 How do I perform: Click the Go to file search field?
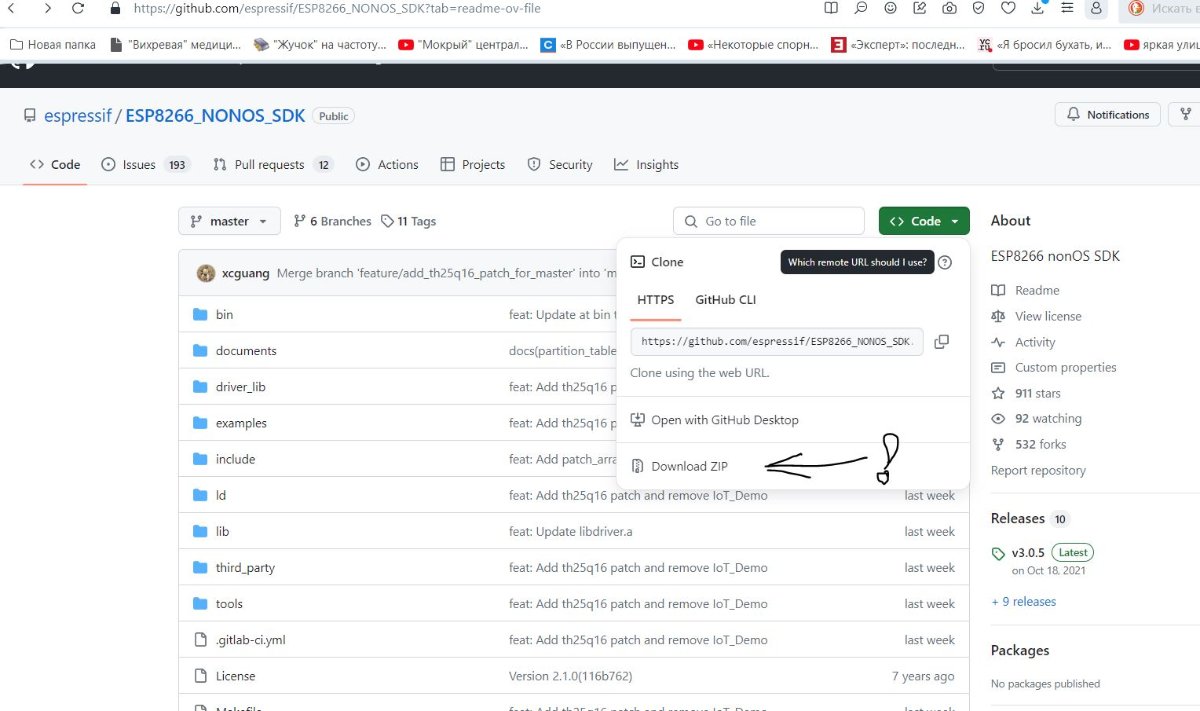769,221
